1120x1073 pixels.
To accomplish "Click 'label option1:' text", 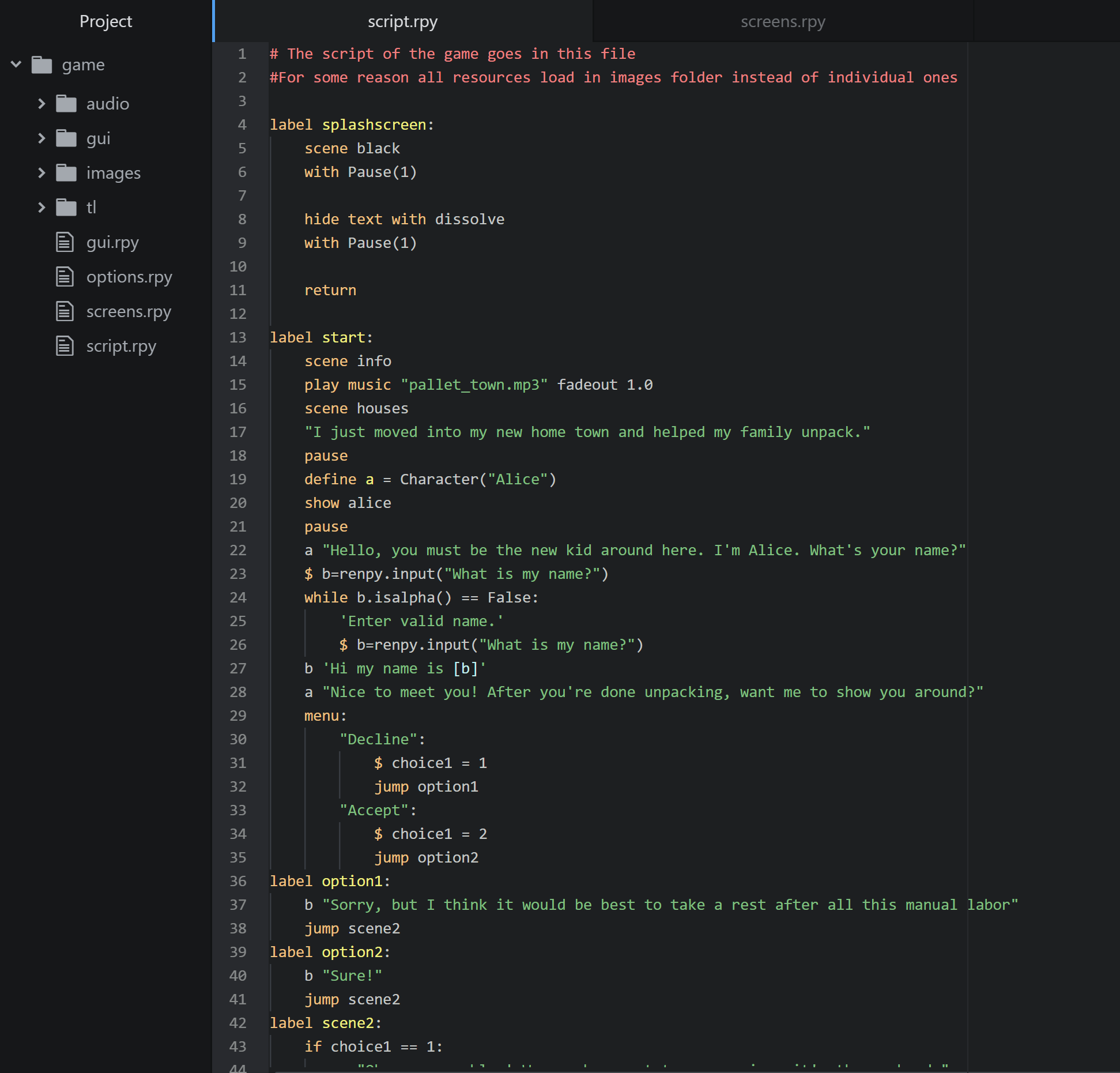I will coord(330,881).
